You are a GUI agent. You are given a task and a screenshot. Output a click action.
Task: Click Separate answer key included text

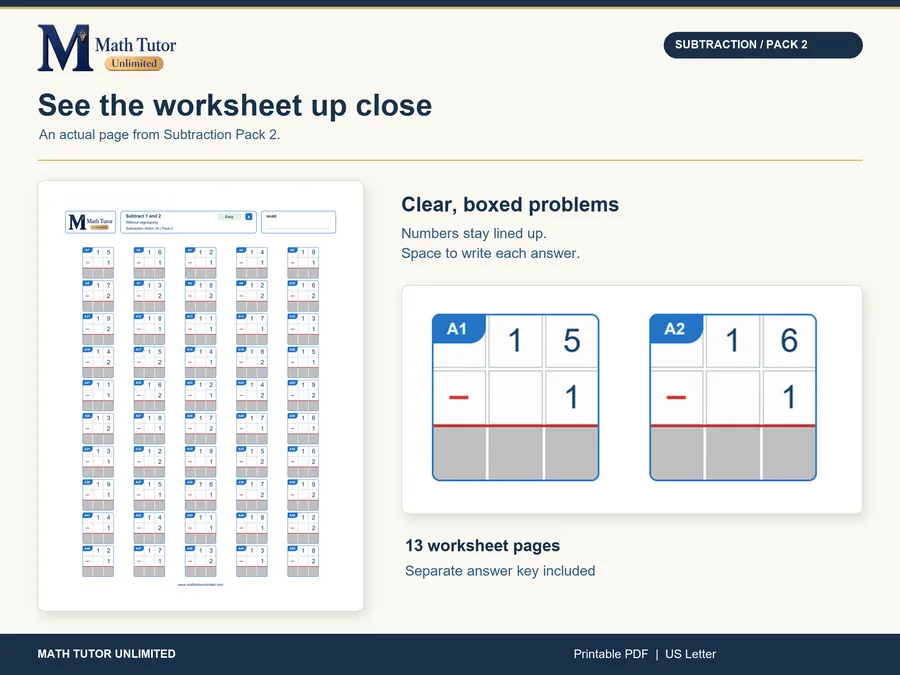click(500, 571)
